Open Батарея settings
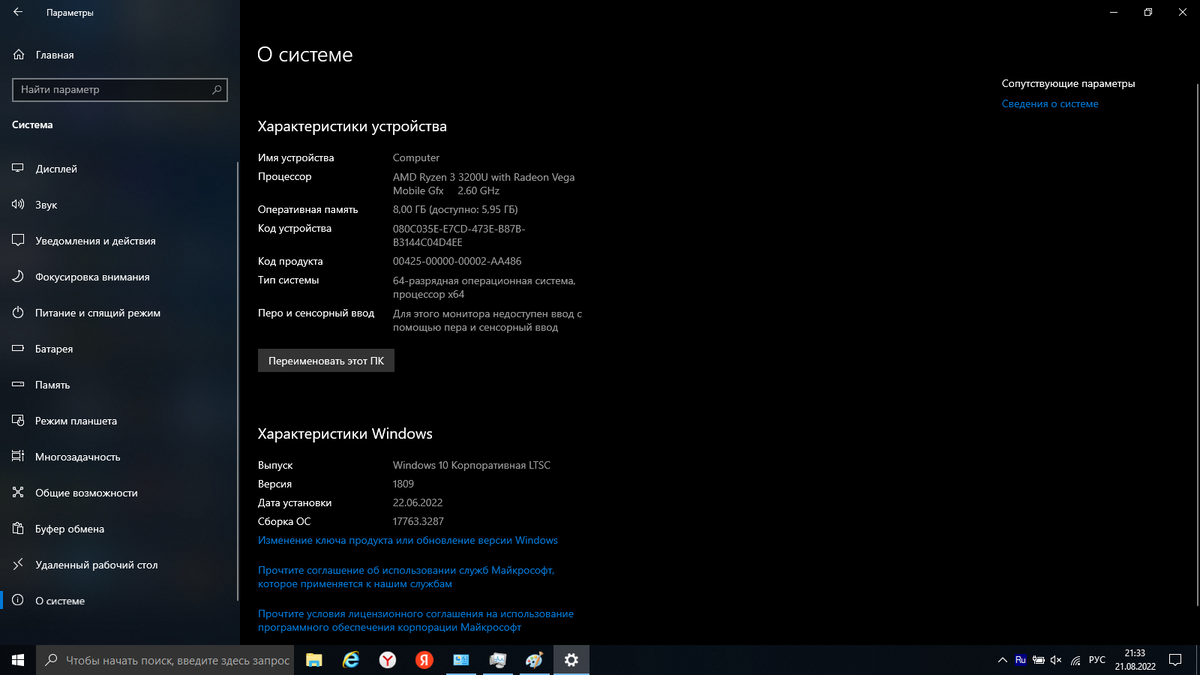Viewport: 1200px width, 675px height. click(x=120, y=349)
